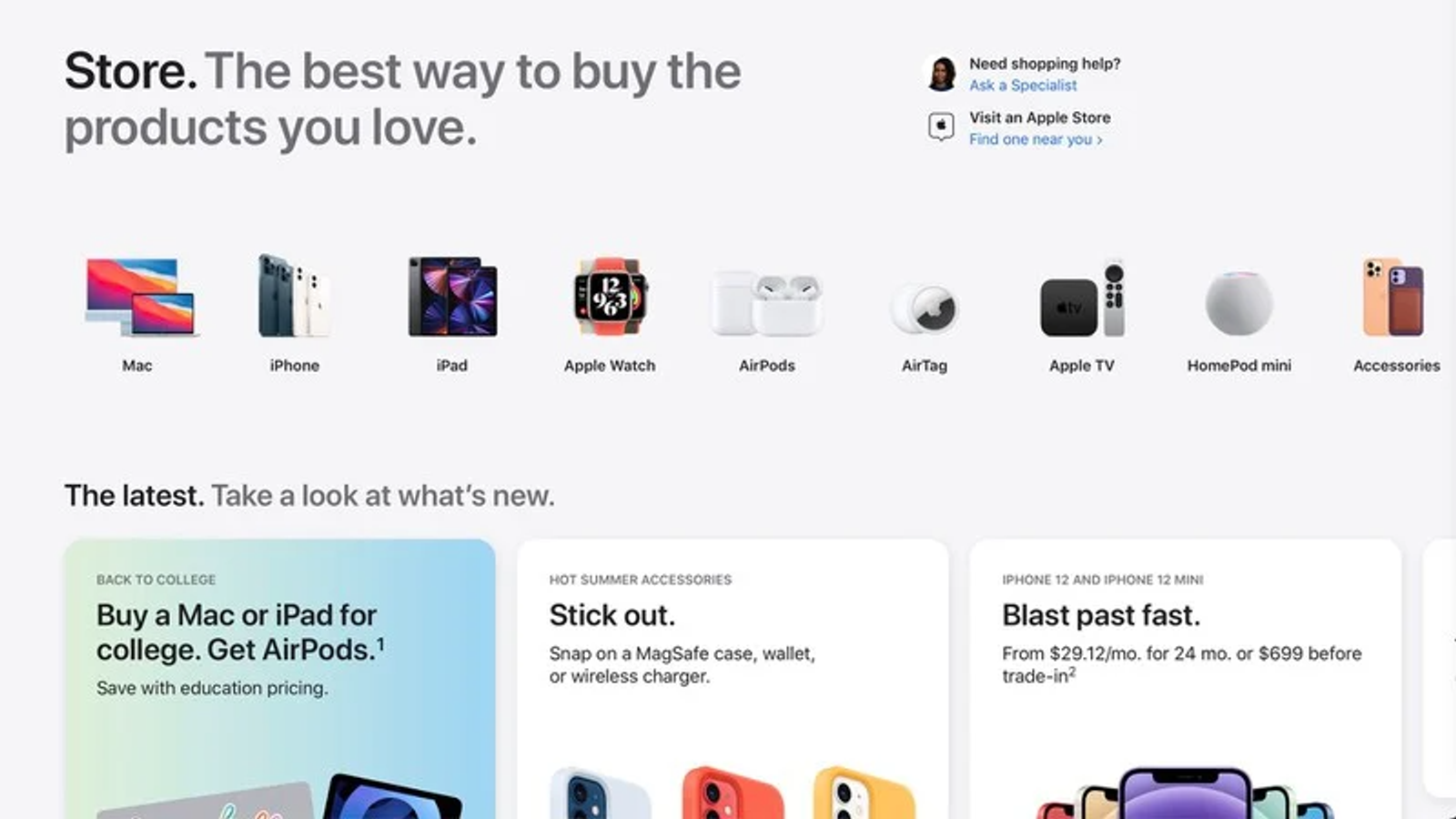Viewport: 1456px width, 819px height.
Task: Open the iPad category image
Action: (x=452, y=297)
